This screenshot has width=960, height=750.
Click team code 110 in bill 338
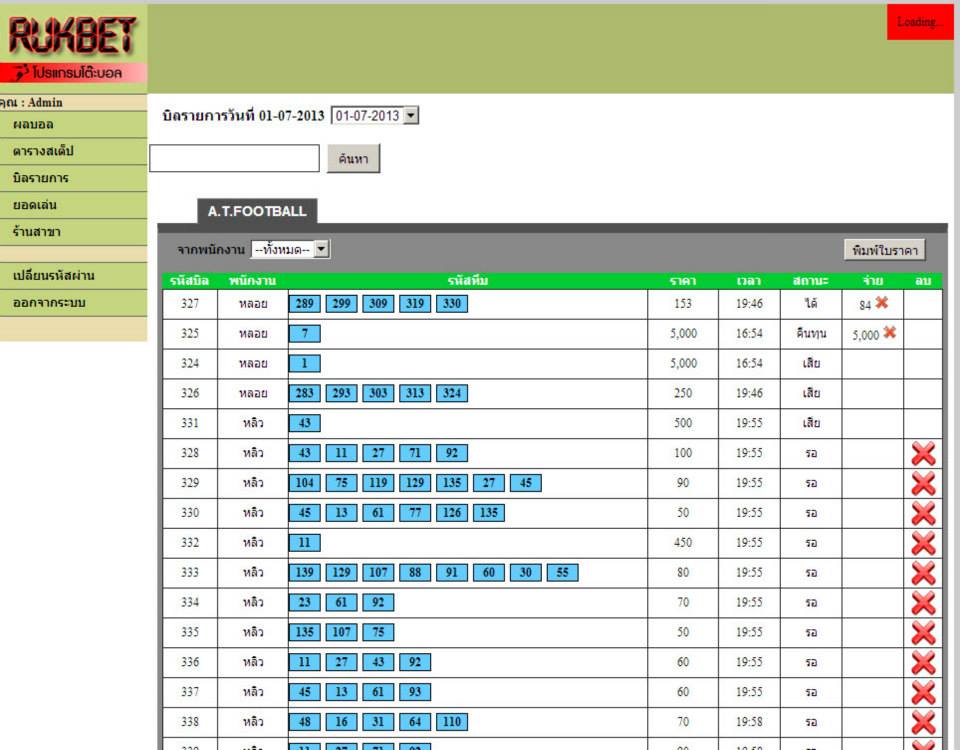452,722
